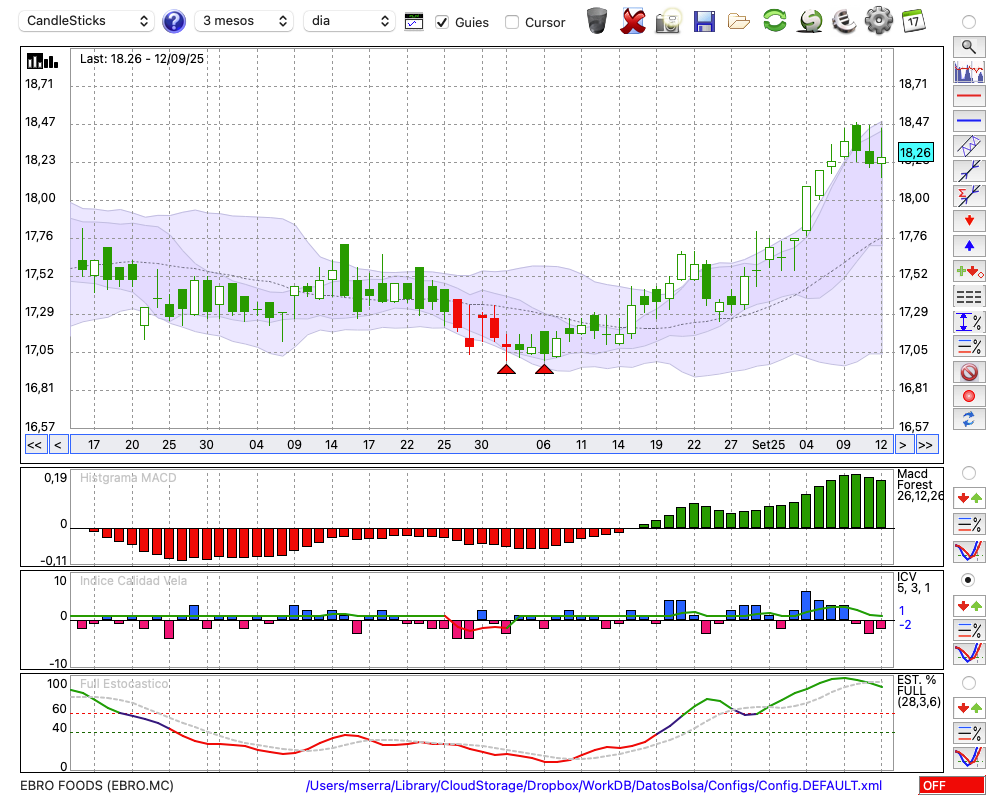The image size is (1000, 800).
Task: Click the MACD panel lines-percent icon
Action: pyautogui.click(x=969, y=524)
